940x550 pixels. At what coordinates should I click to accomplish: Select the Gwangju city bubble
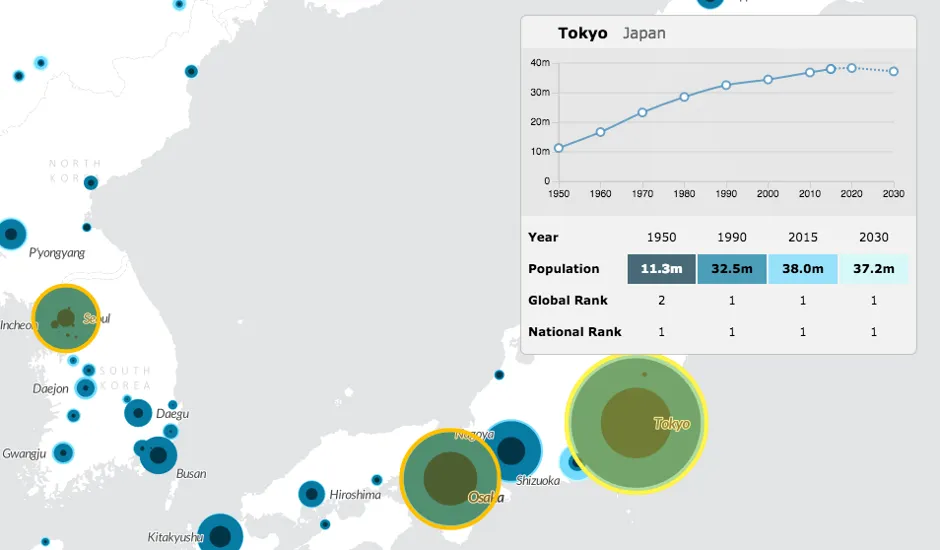coord(63,452)
